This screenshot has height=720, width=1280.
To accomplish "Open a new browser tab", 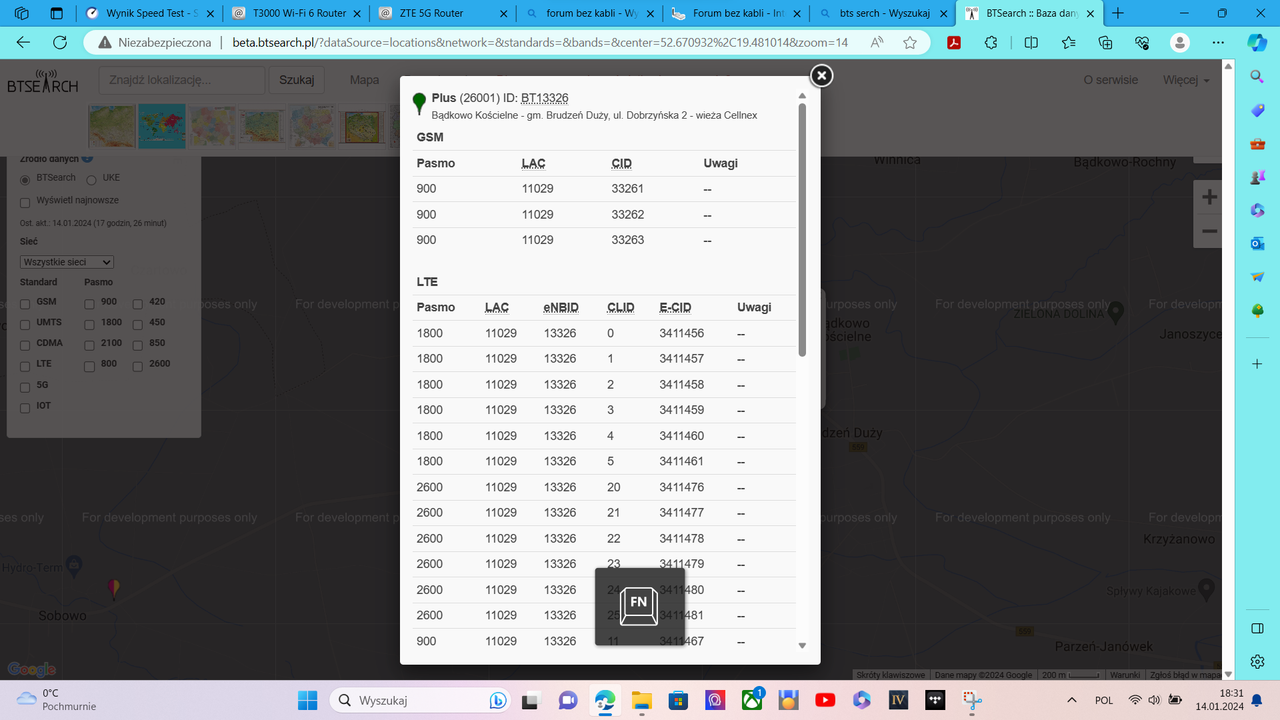I will coord(1118,13).
